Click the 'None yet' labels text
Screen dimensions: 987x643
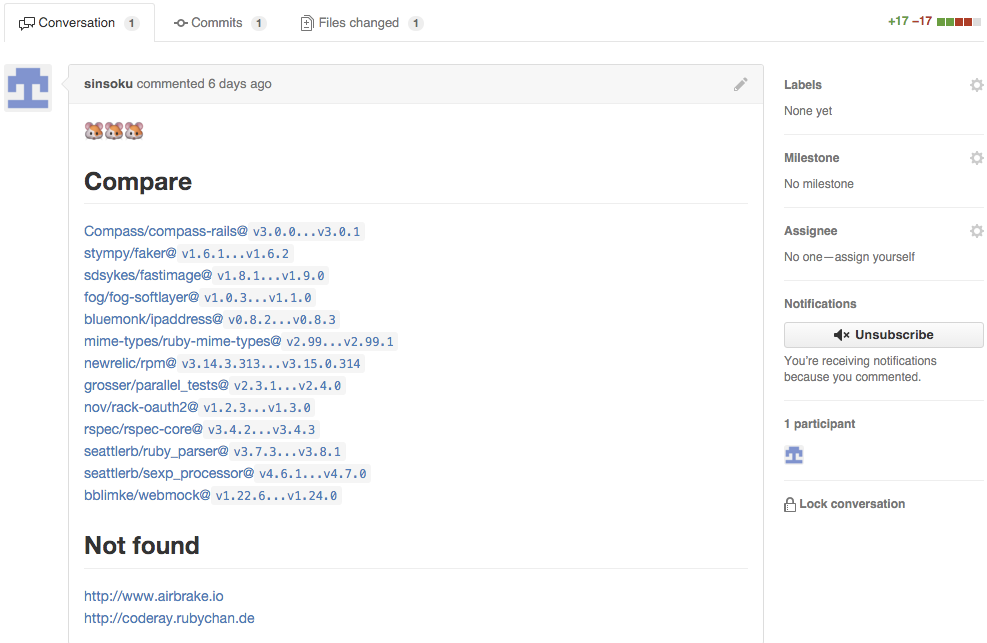(808, 111)
